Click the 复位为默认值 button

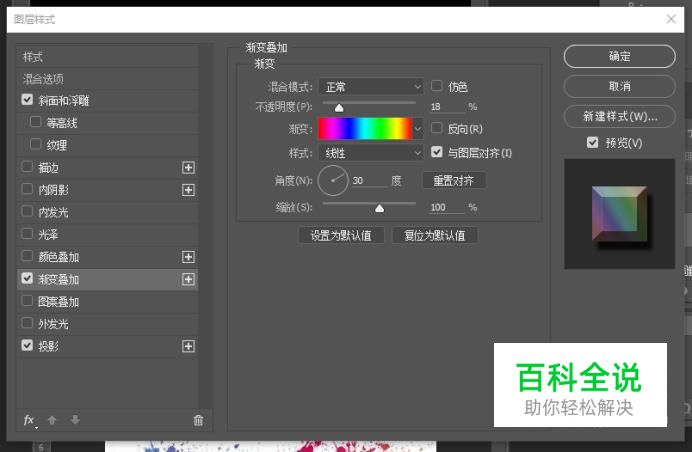pyautogui.click(x=435, y=235)
